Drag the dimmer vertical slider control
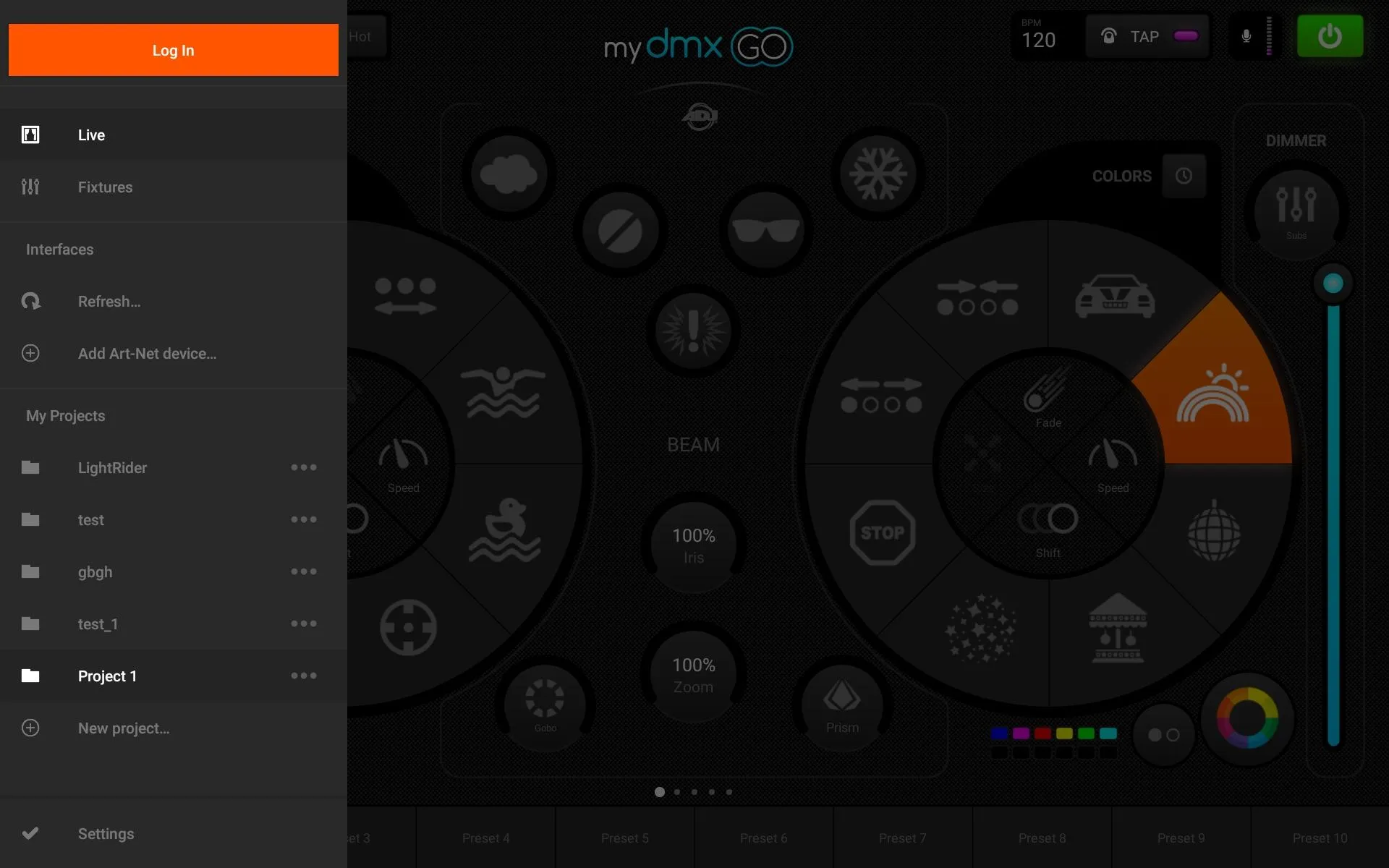 (x=1334, y=283)
